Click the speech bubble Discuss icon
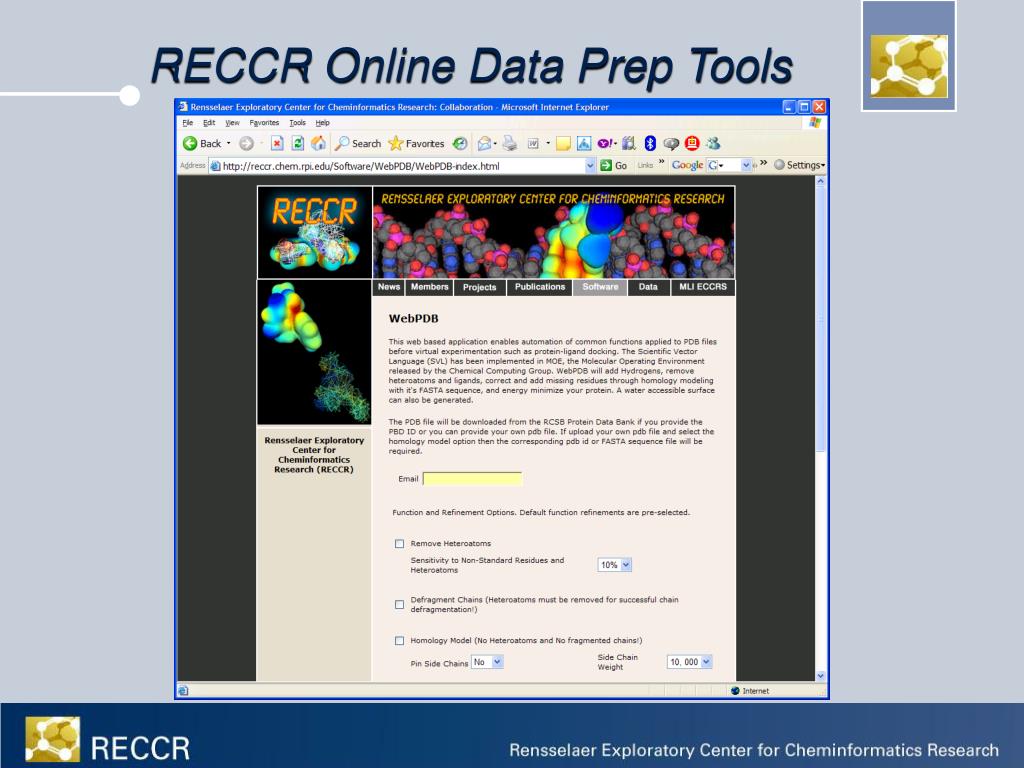The image size is (1024, 768). coord(671,143)
